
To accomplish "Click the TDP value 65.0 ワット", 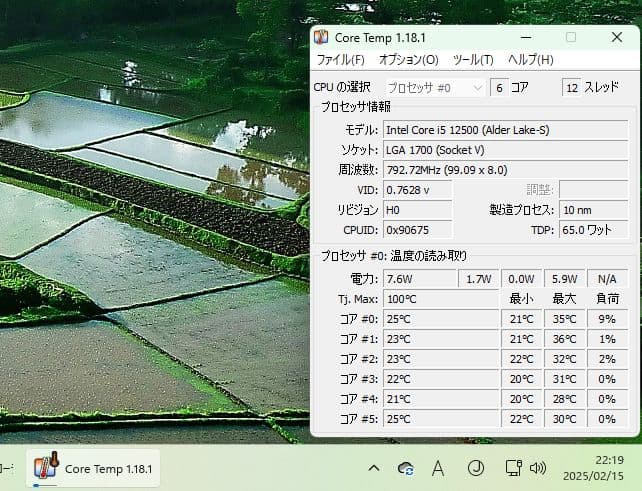I will [593, 230].
